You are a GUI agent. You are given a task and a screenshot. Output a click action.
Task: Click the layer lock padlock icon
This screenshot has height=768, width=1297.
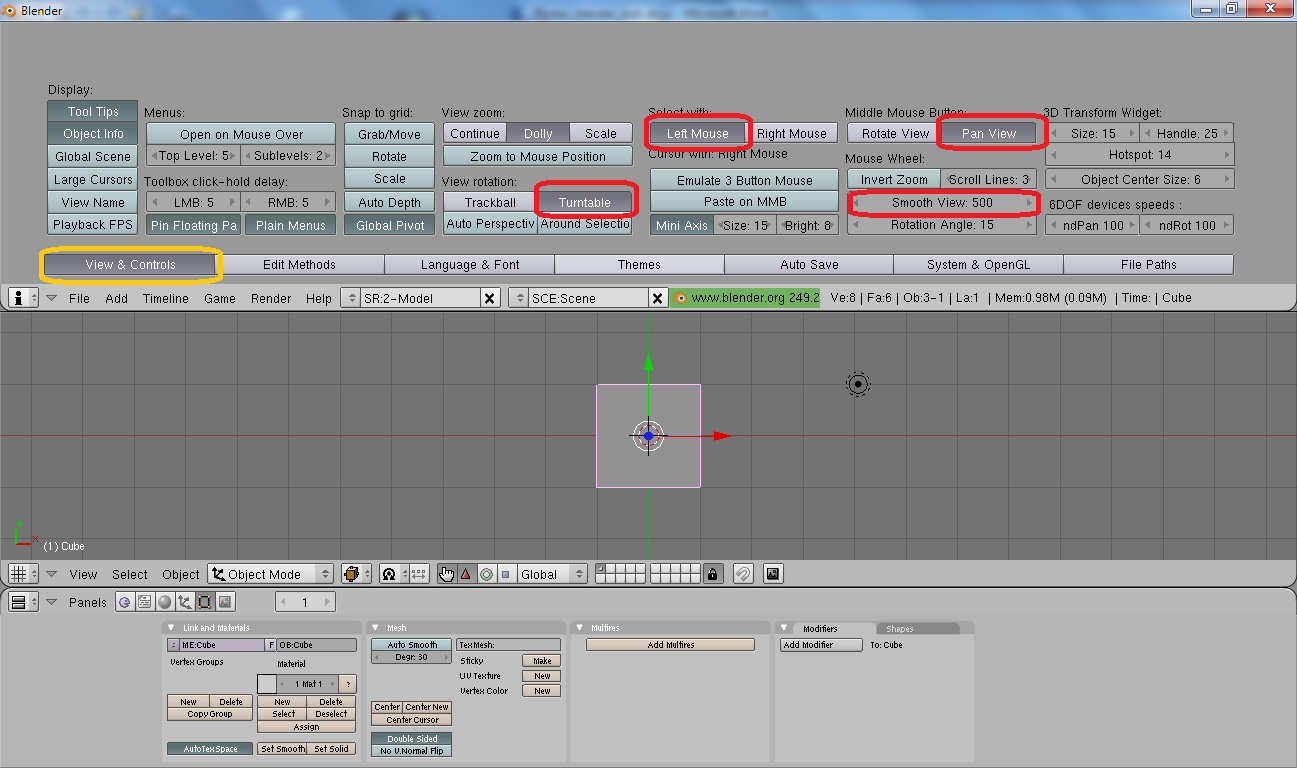712,574
